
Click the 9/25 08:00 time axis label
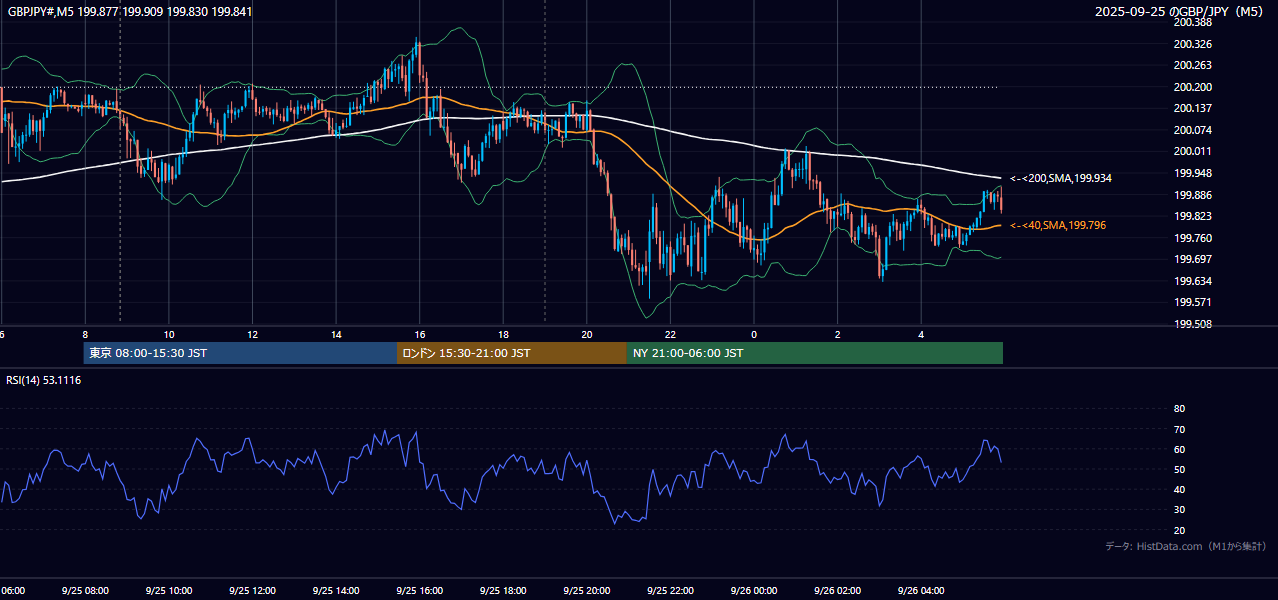point(85,591)
